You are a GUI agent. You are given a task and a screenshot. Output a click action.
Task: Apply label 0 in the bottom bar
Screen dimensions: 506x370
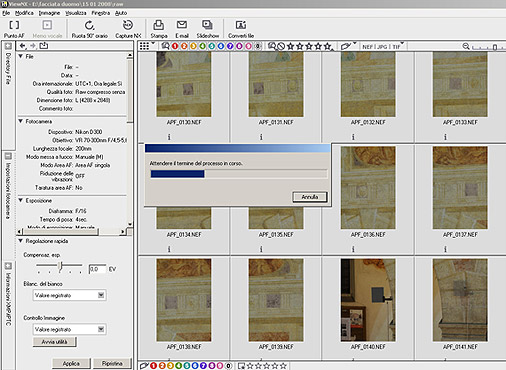coord(228,366)
